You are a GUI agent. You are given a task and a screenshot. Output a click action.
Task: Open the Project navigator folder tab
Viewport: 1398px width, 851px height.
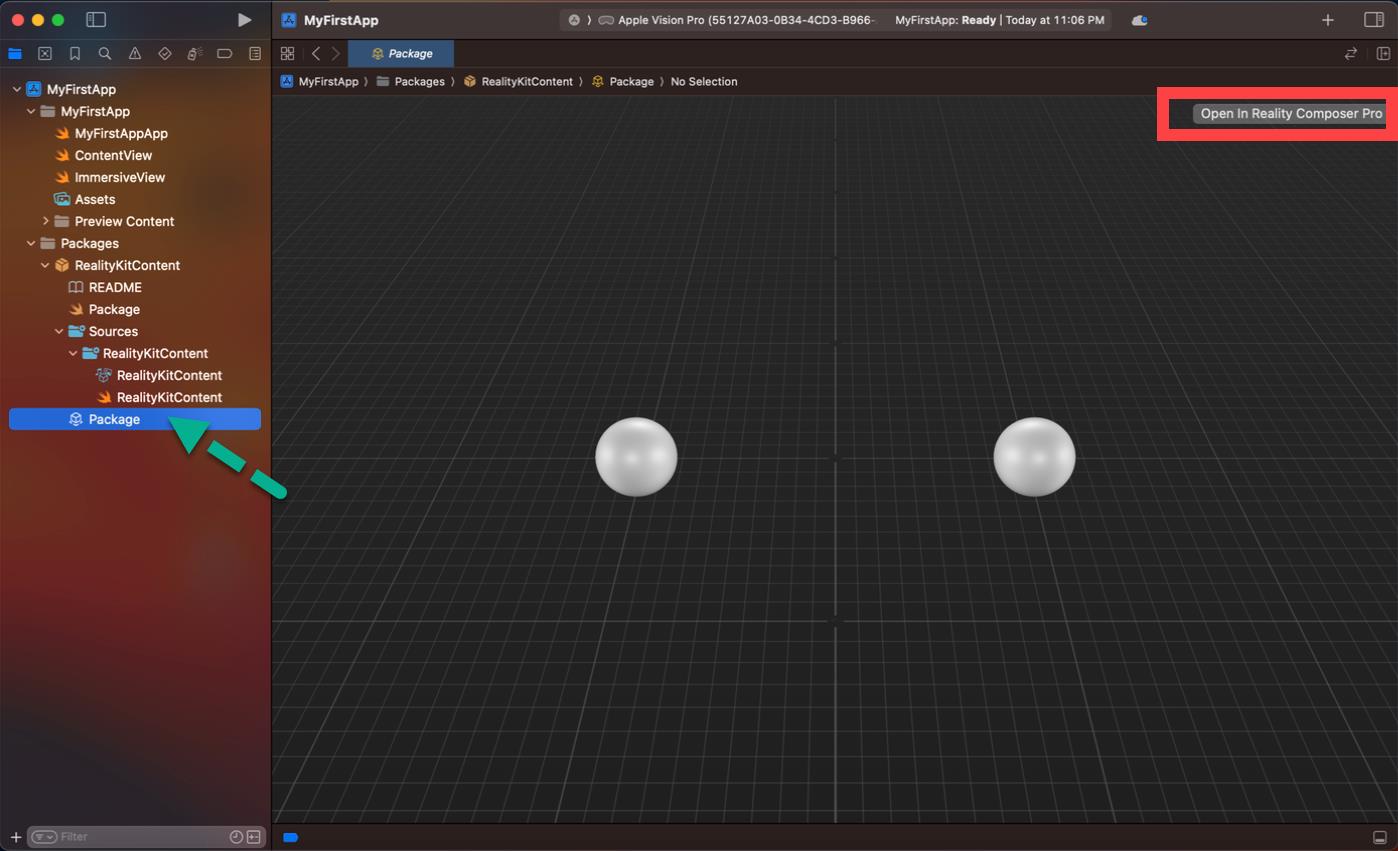click(15, 53)
